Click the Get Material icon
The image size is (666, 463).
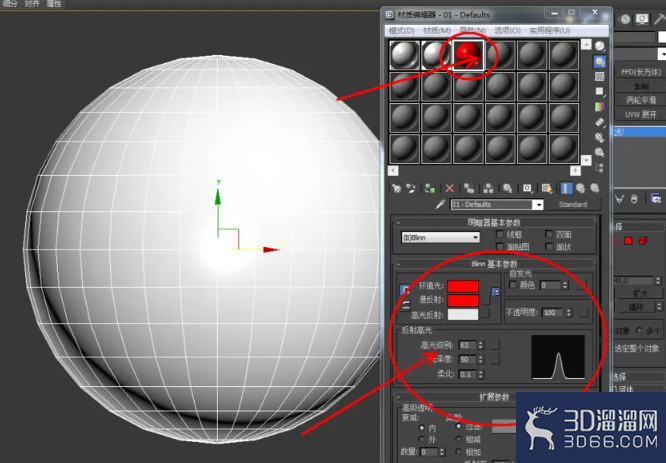(396, 188)
